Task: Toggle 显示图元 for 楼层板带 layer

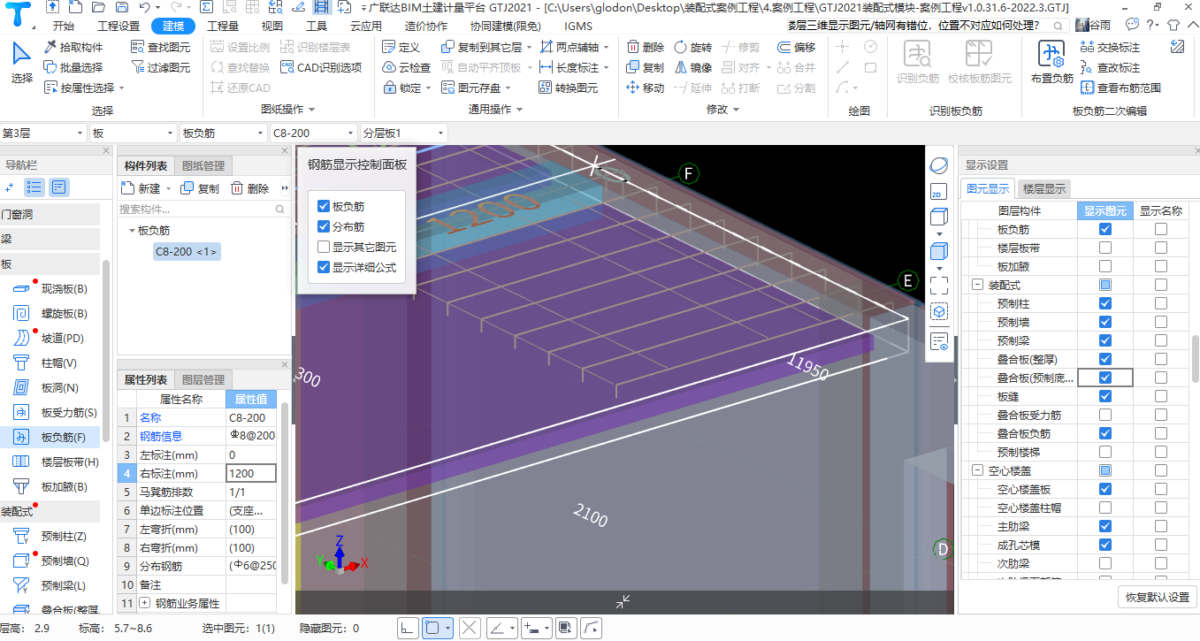Action: [x=1104, y=247]
